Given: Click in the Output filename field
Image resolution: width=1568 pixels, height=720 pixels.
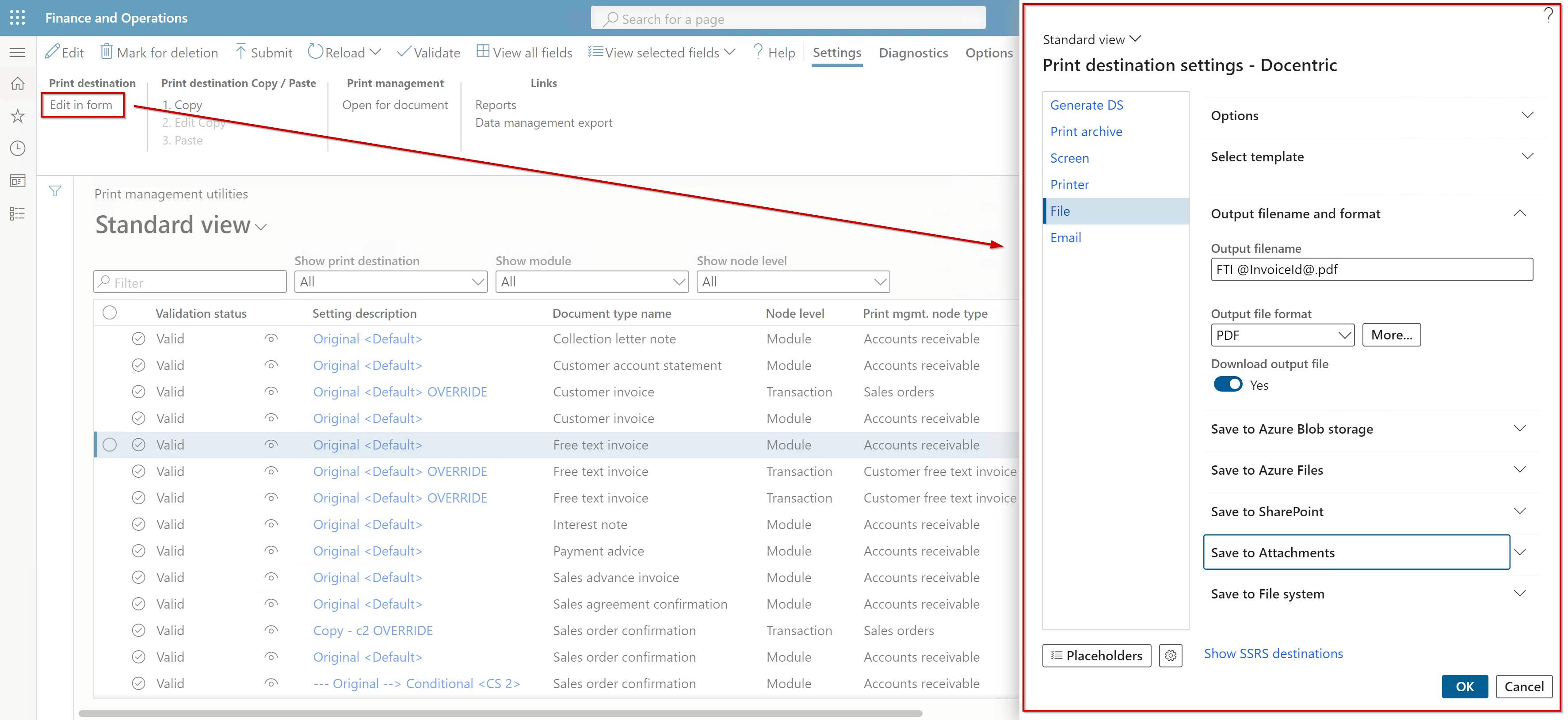Looking at the screenshot, I should [x=1371, y=269].
